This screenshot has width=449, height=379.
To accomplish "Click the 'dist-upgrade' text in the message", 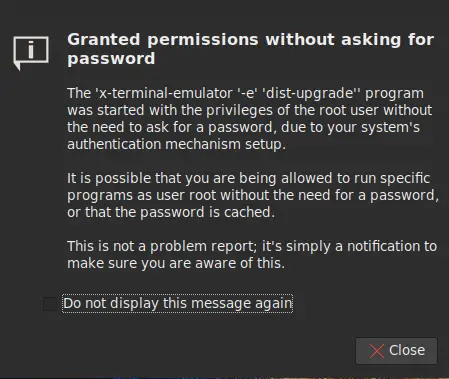I will 309,93.
